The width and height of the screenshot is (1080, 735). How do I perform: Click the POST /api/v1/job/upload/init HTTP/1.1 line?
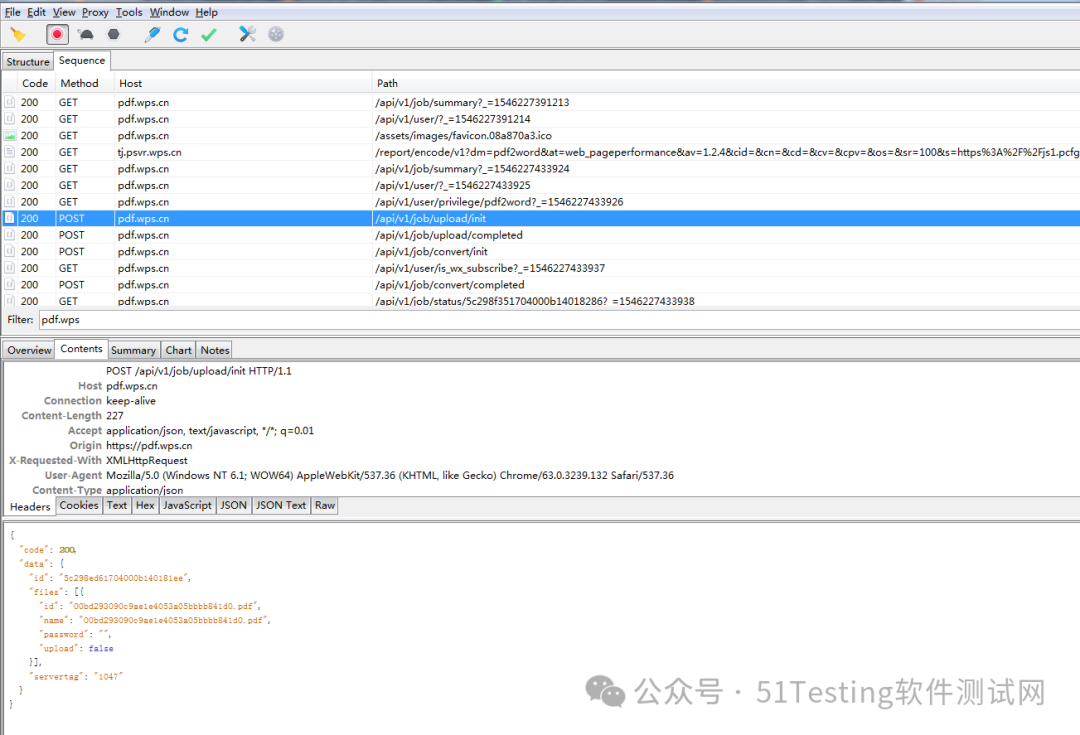tap(198, 371)
